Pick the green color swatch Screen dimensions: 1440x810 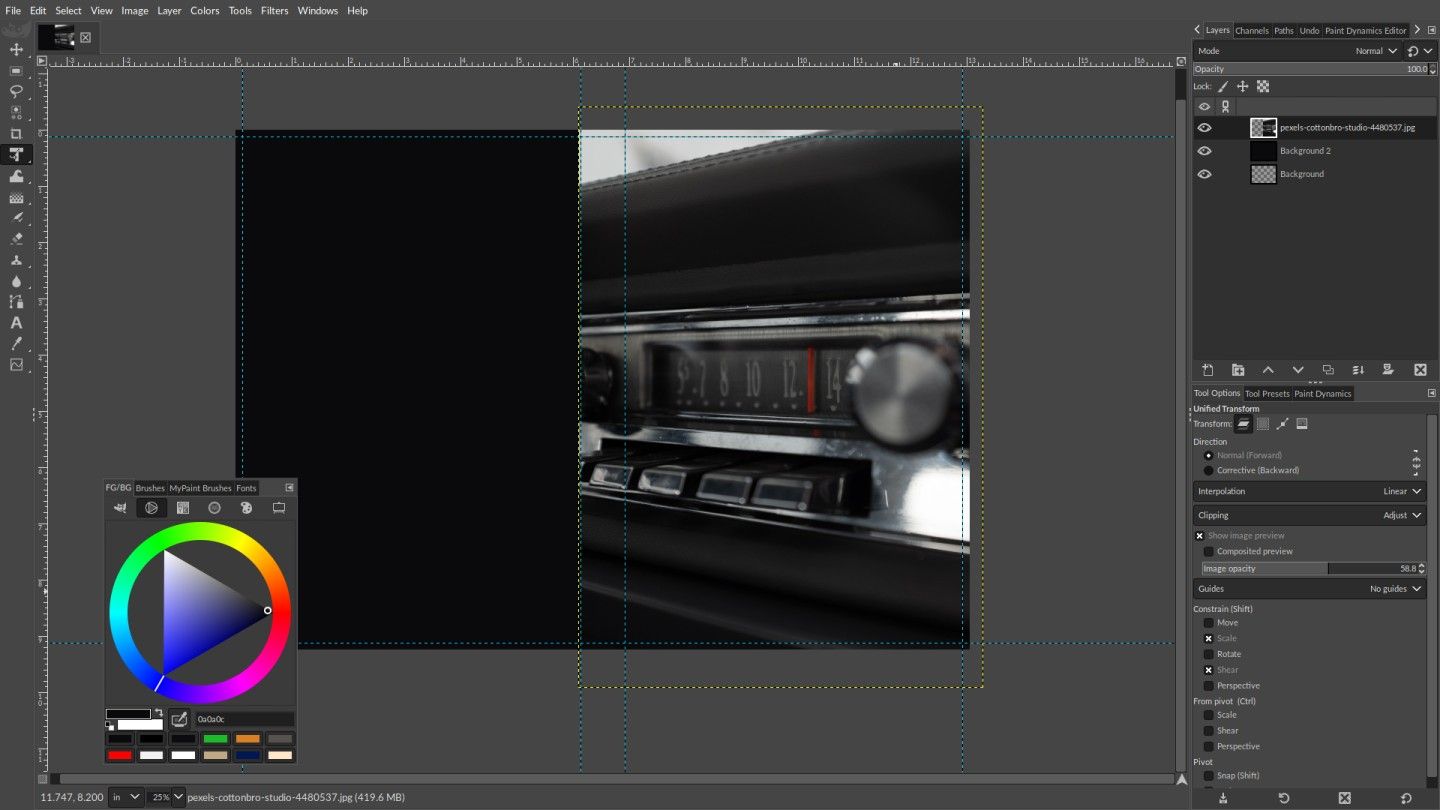coord(216,739)
